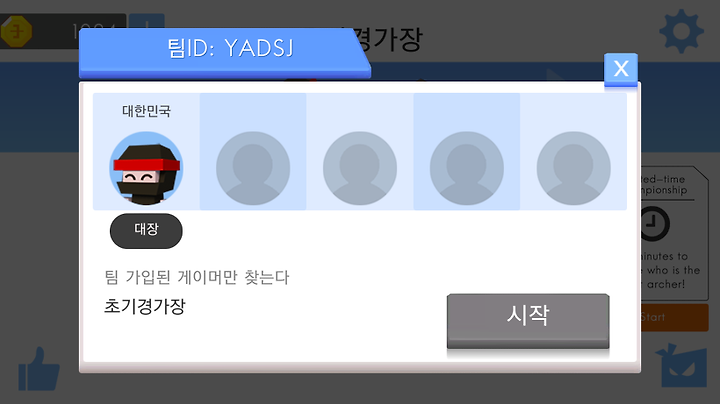
Task: Click the clock icon in championship card
Action: coord(654,224)
